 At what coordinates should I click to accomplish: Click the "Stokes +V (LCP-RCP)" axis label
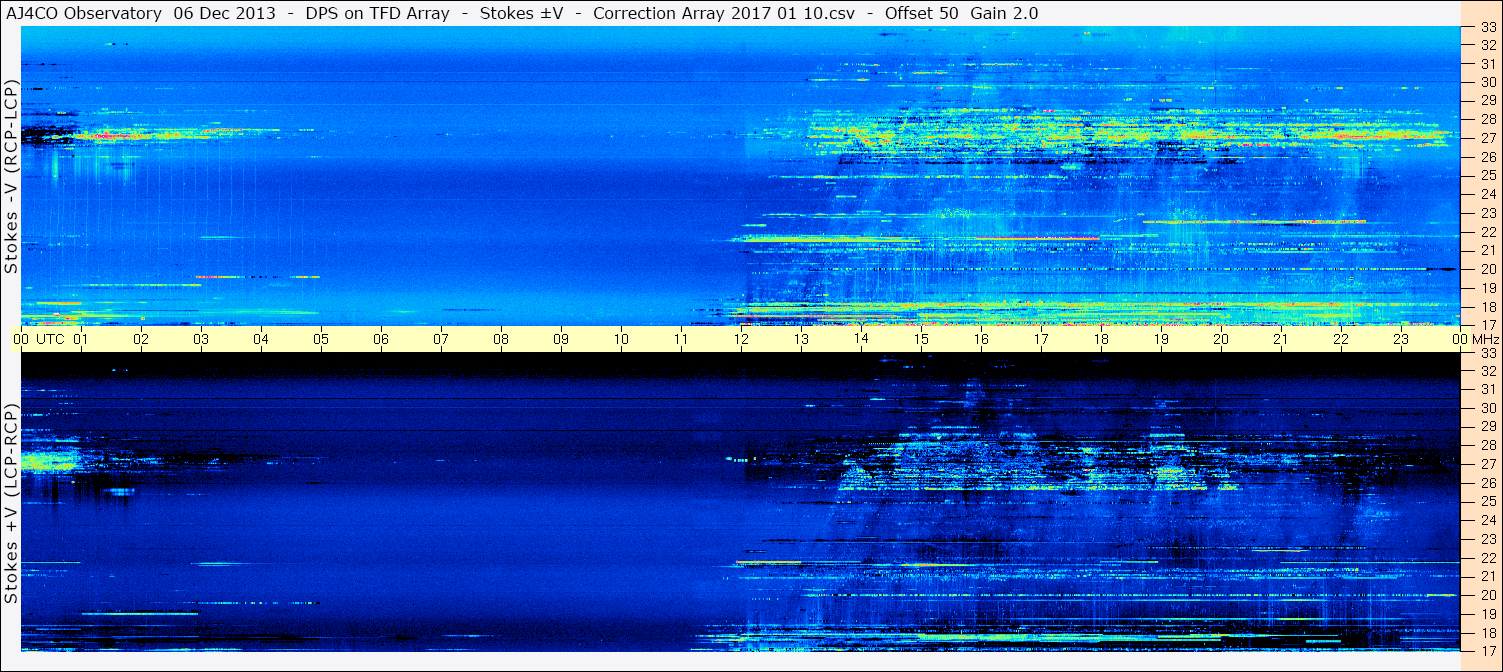pyautogui.click(x=12, y=504)
